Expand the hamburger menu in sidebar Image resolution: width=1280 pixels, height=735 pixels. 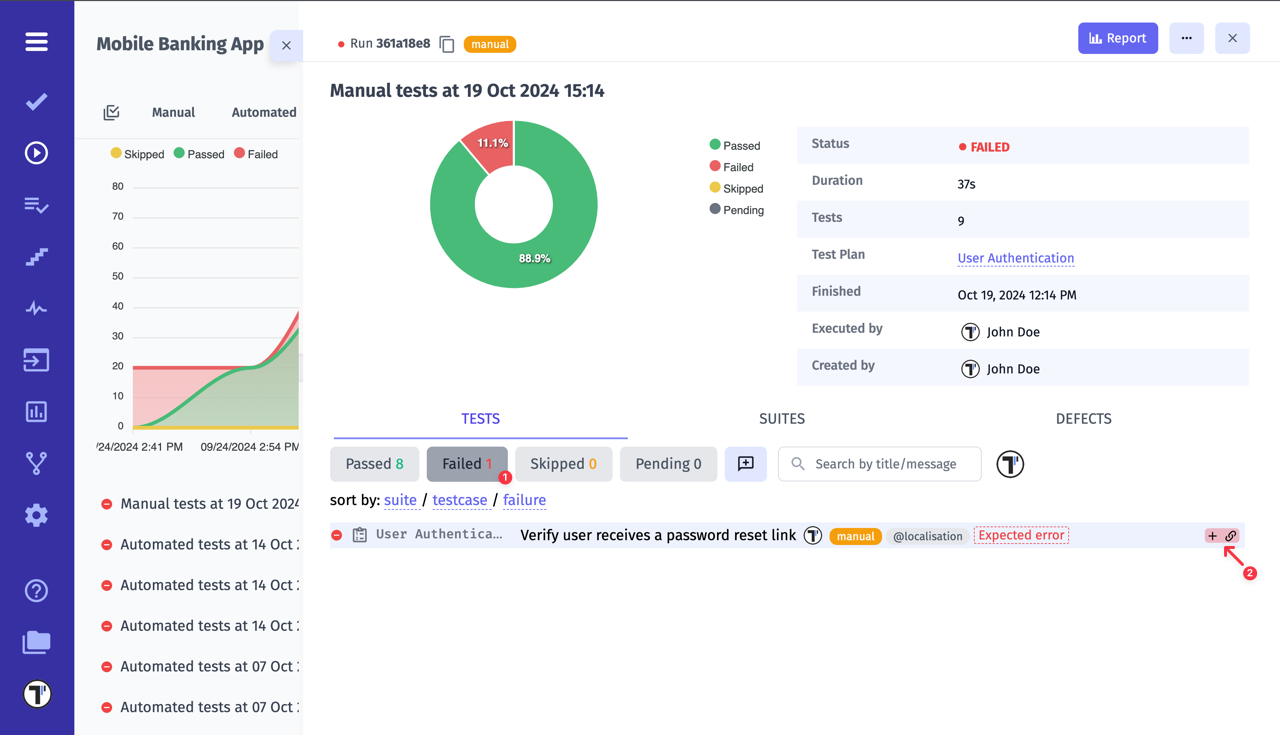[x=36, y=42]
